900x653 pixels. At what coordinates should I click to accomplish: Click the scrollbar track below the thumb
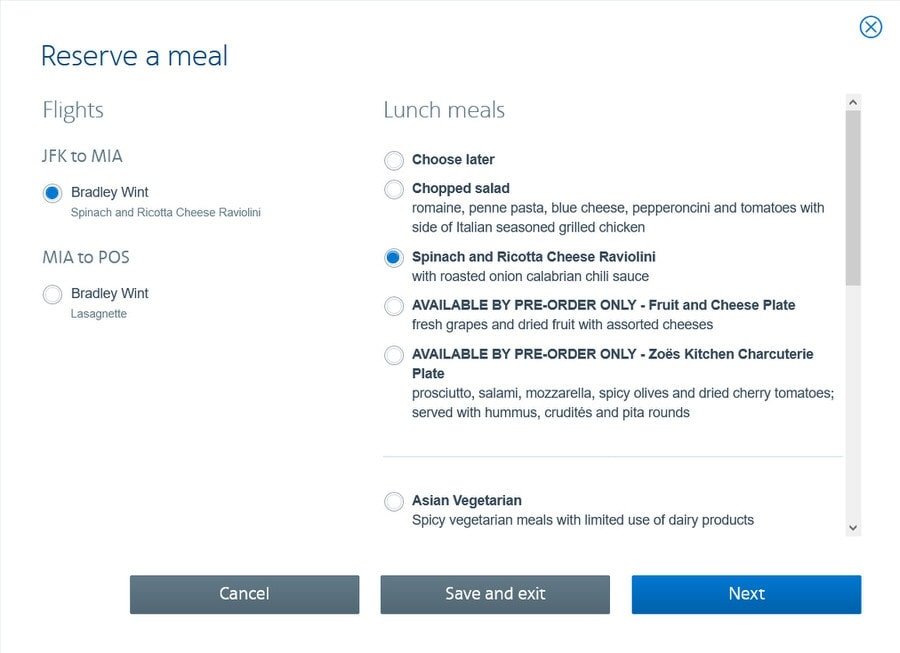pyautogui.click(x=853, y=400)
